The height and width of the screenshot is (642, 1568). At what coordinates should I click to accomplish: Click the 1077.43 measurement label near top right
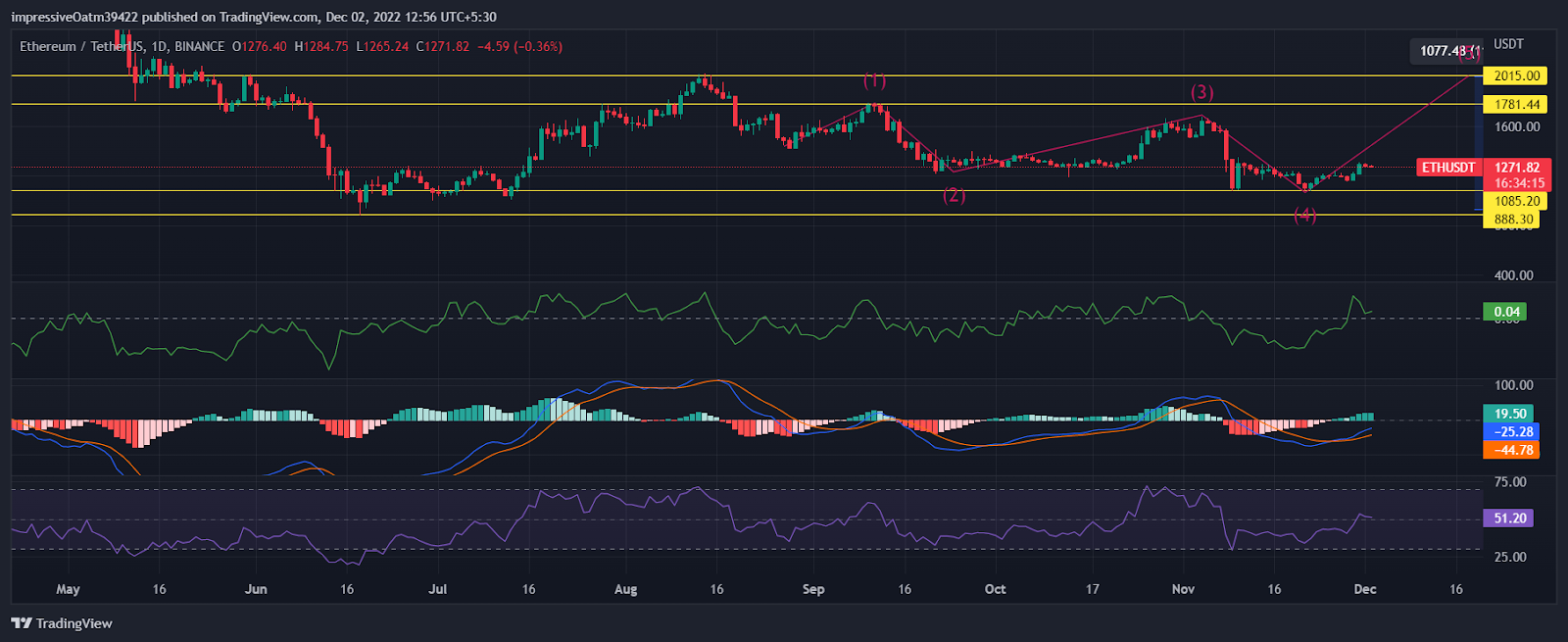[1444, 51]
